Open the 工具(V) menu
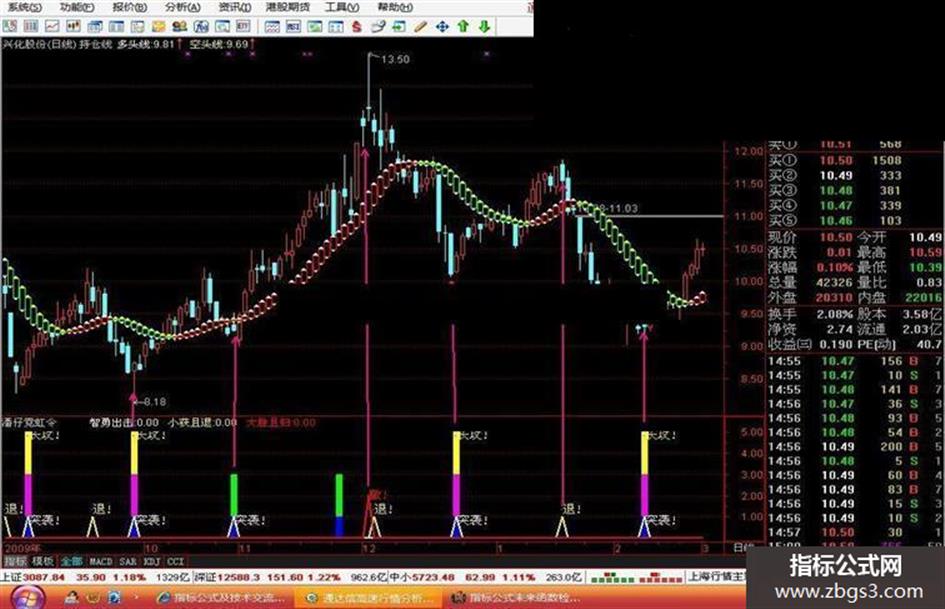Image resolution: width=945 pixels, height=609 pixels. tap(342, 7)
